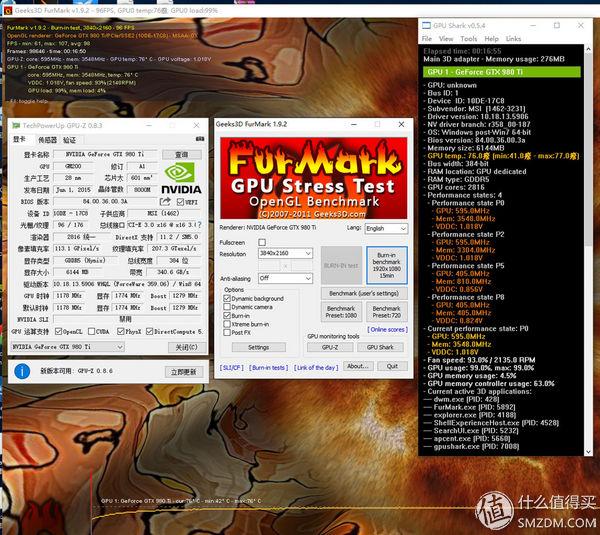Click the GPU Shark title bar icon
The width and height of the screenshot is (600, 535).
coord(426,25)
